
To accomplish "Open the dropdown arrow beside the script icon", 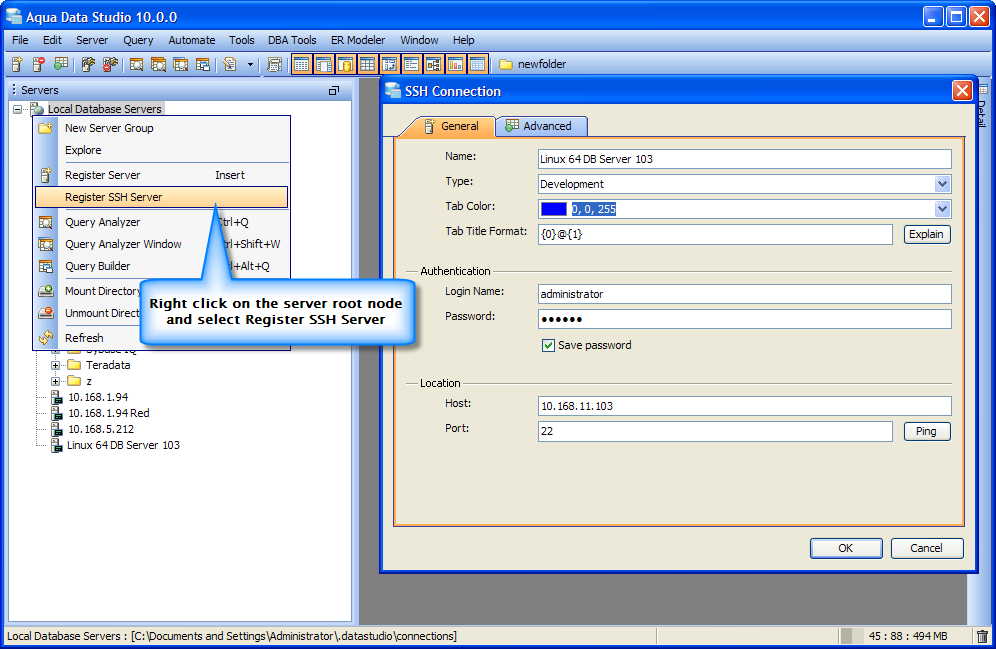I will (250, 64).
